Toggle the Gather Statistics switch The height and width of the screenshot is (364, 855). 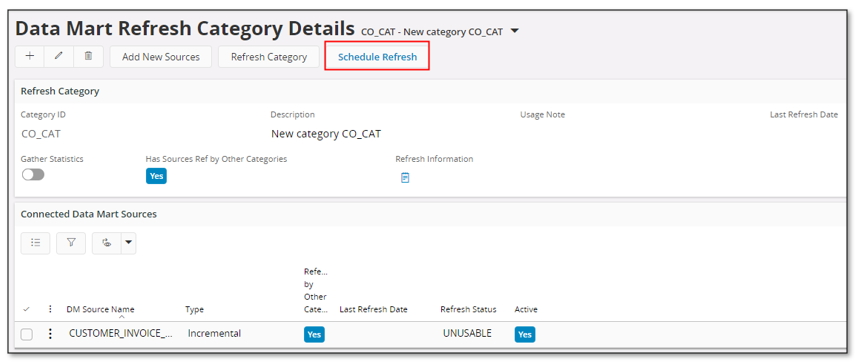pyautogui.click(x=33, y=175)
